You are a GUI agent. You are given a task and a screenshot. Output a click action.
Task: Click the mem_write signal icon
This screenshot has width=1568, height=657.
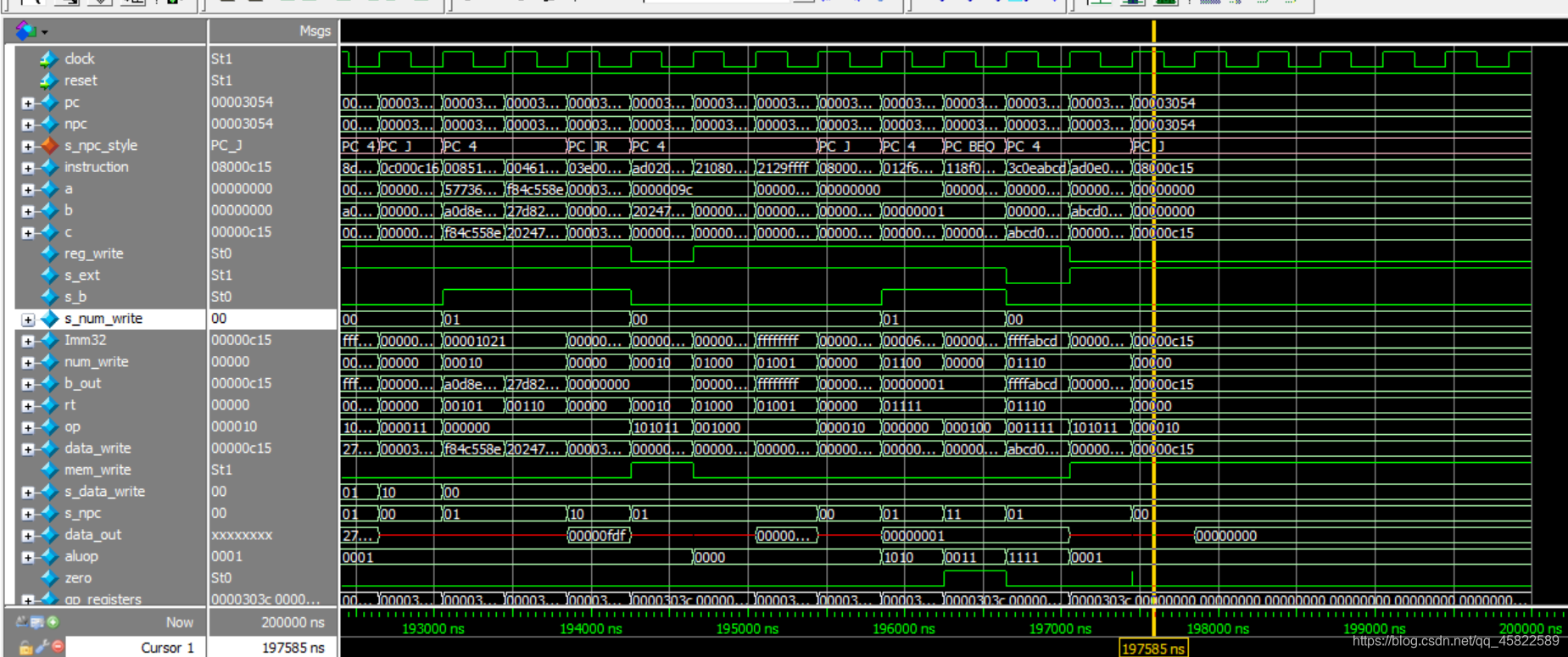[x=49, y=470]
